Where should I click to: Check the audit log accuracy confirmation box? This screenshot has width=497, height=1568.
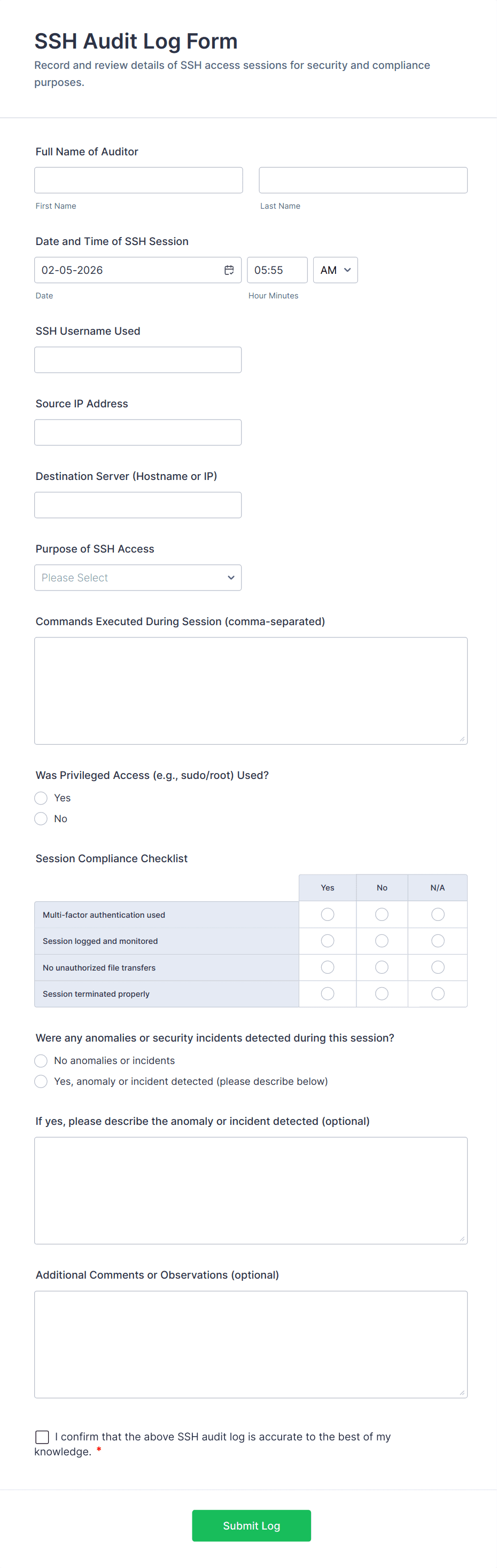click(x=42, y=1437)
